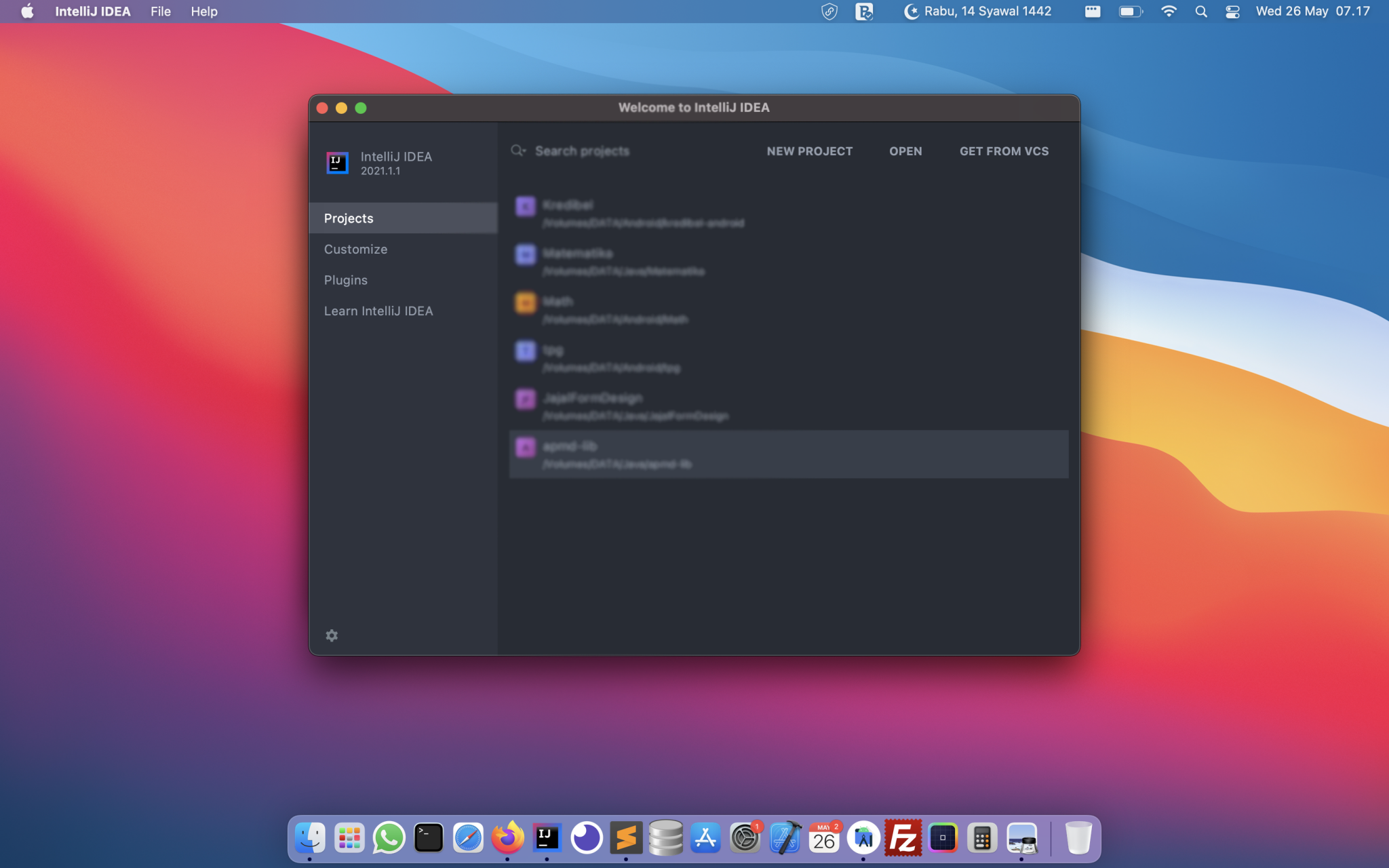Click the NEW PROJECT button

click(x=810, y=151)
